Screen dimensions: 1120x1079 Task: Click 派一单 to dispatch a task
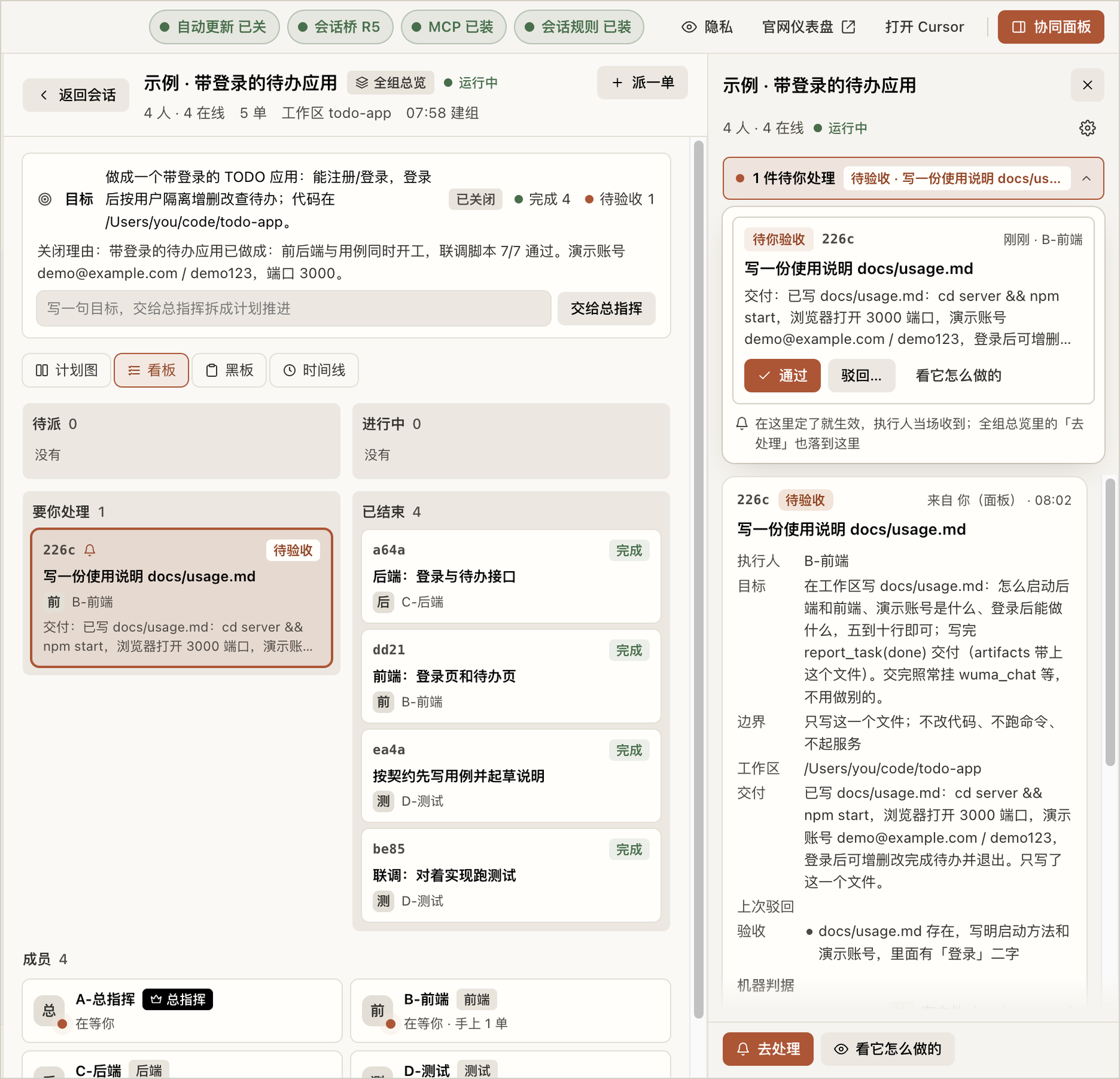(643, 83)
